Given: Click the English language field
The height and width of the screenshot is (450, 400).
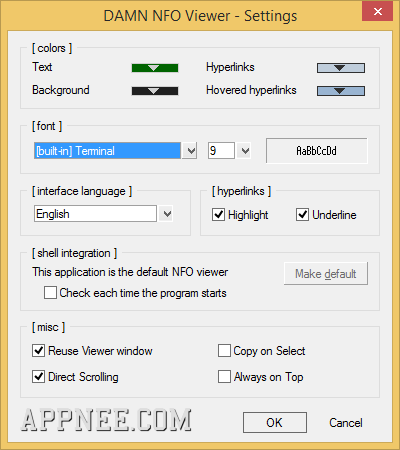Looking at the screenshot, I should [95, 214].
